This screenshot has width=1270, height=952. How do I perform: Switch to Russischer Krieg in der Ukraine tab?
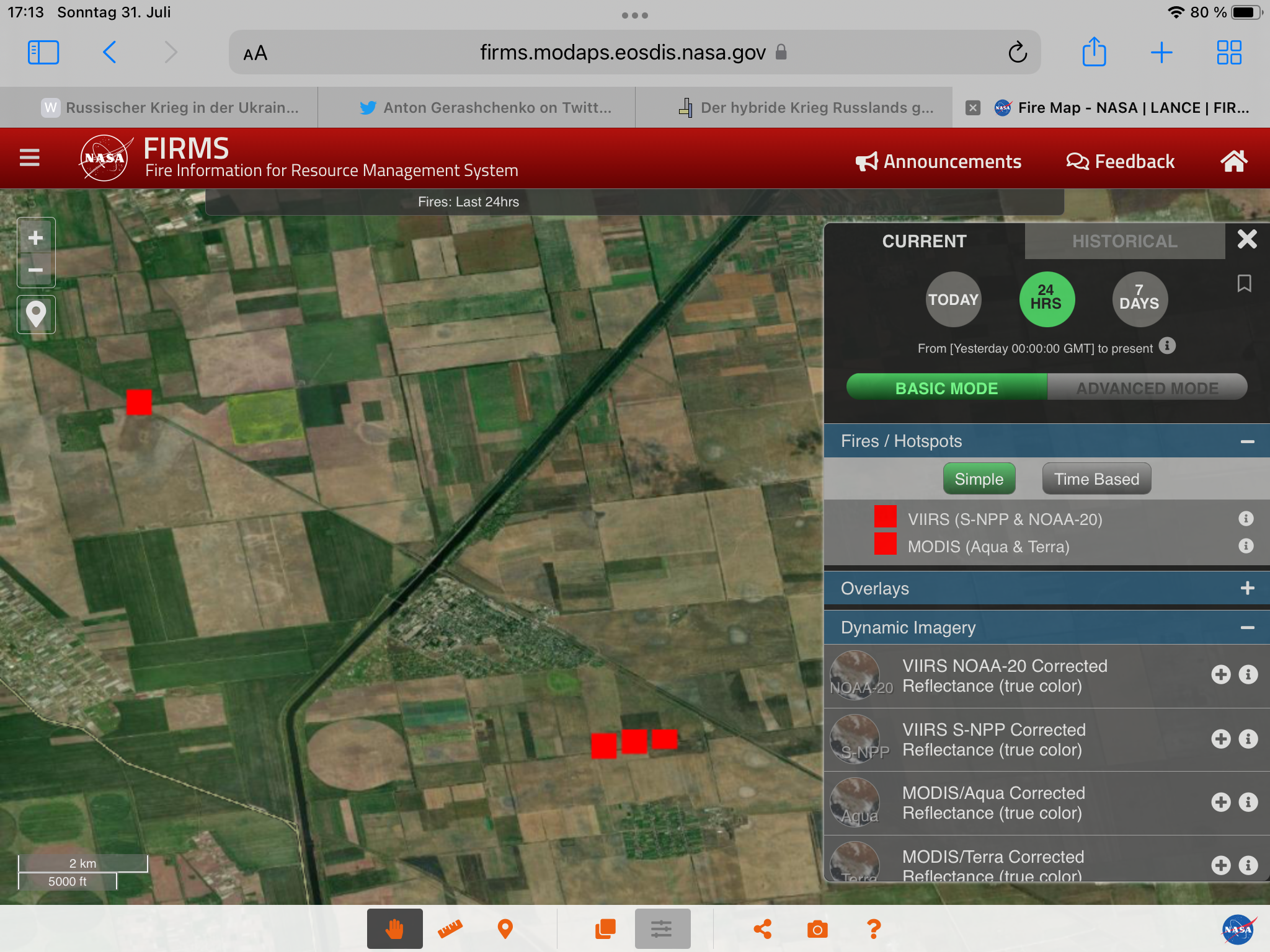[x=159, y=107]
